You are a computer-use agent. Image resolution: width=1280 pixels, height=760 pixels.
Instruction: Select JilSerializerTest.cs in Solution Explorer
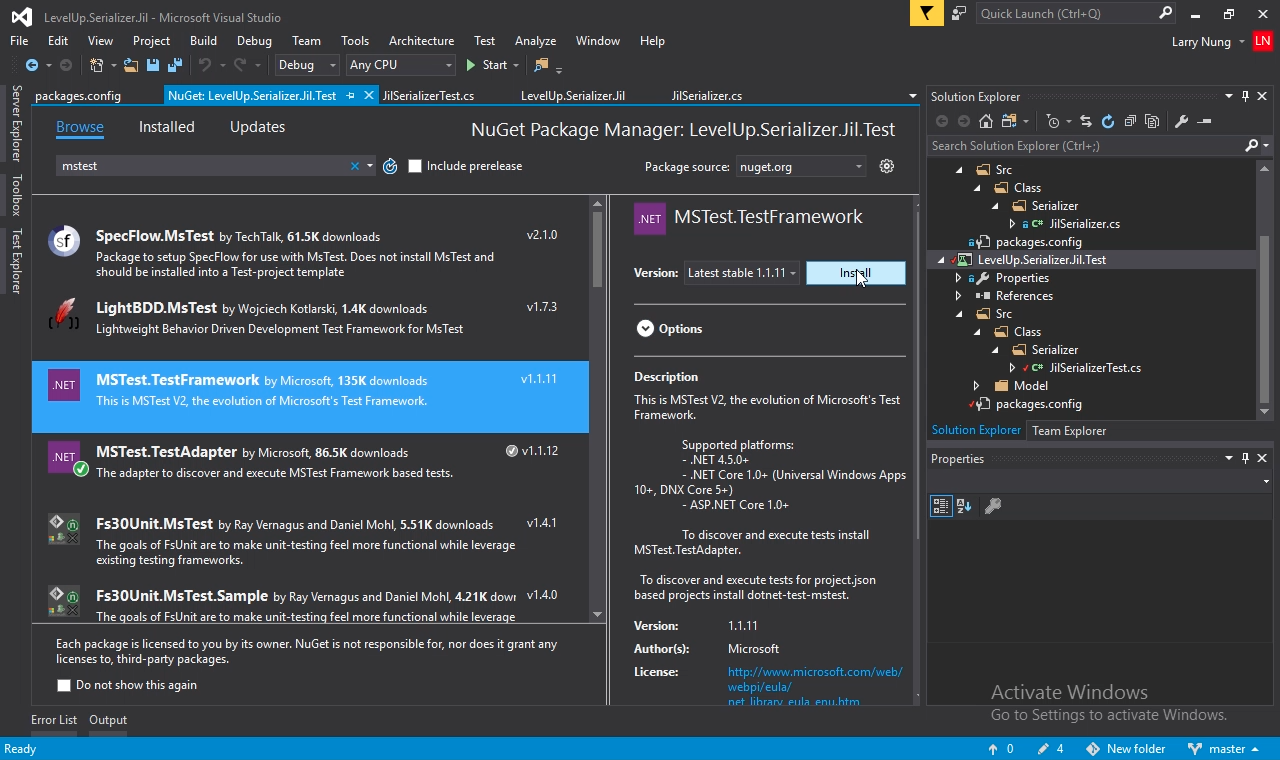[x=1095, y=368]
